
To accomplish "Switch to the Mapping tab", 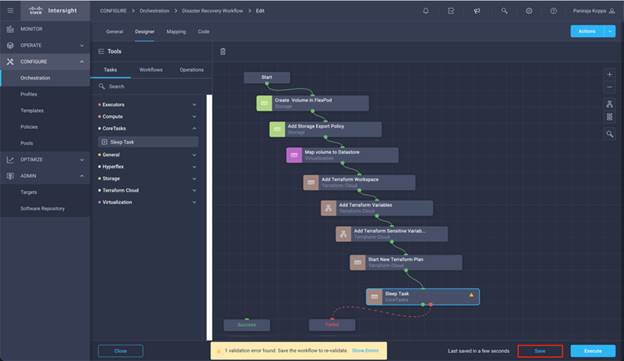I will 176,31.
